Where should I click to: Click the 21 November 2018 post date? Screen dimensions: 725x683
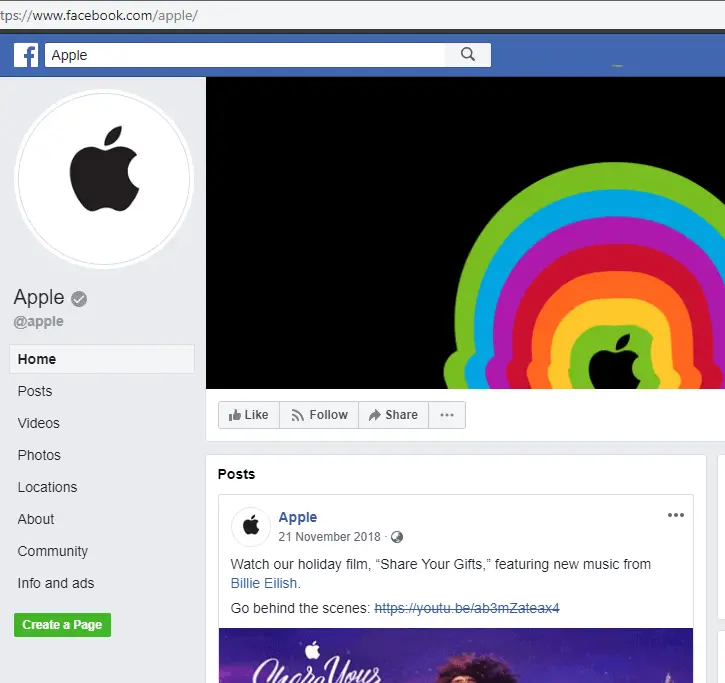click(329, 537)
